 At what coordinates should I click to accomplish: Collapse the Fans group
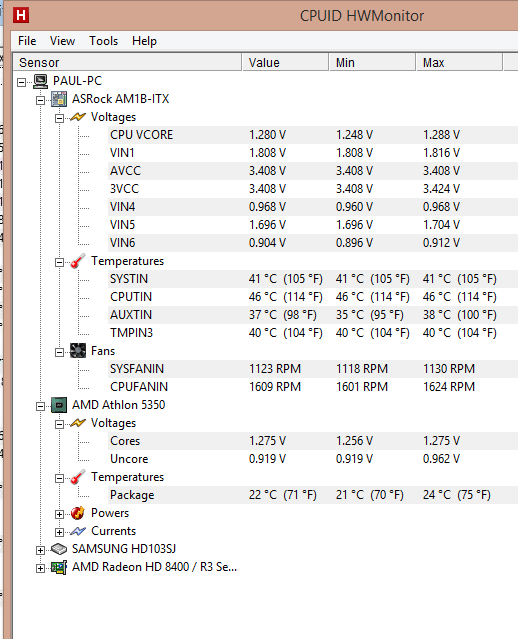tap(60, 352)
